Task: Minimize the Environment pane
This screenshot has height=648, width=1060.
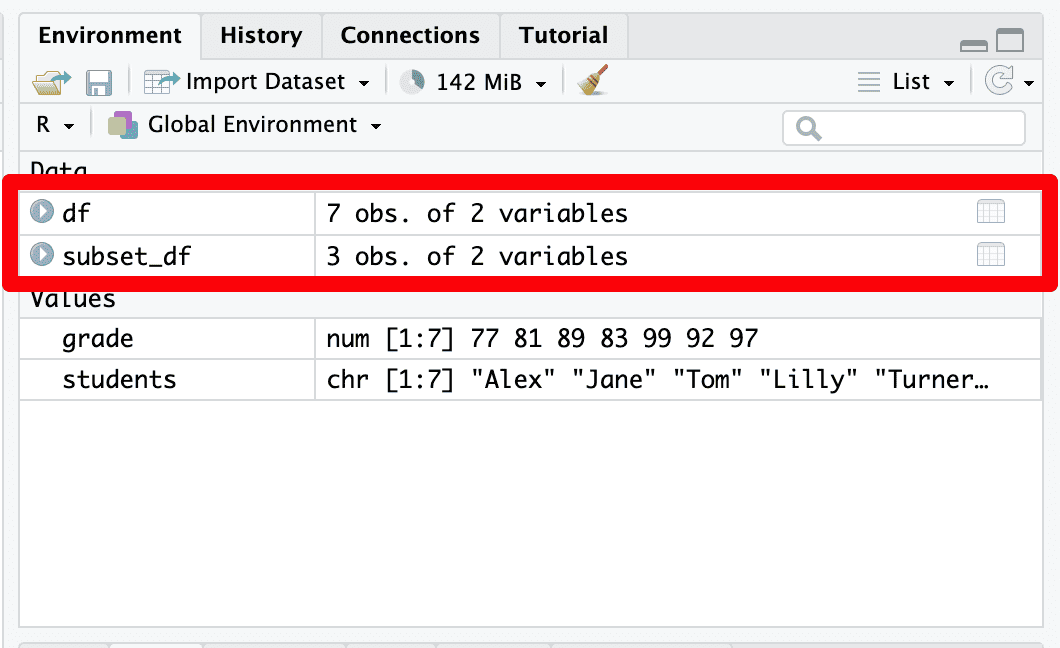Action: coord(973,45)
